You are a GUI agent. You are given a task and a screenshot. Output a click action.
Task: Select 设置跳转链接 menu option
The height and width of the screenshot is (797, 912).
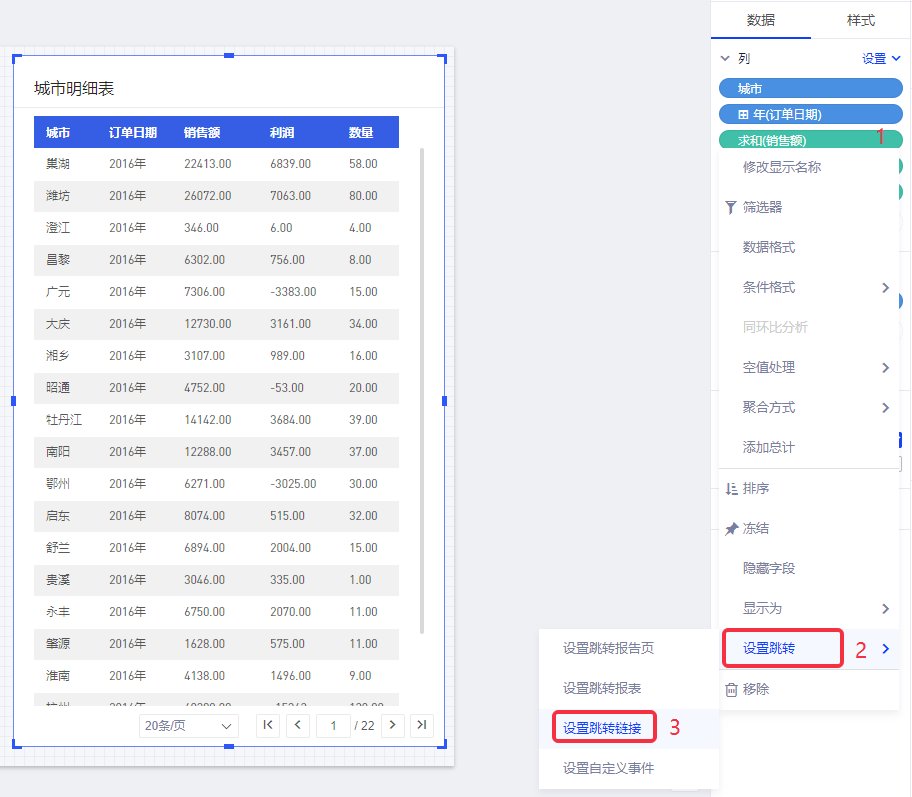point(602,727)
